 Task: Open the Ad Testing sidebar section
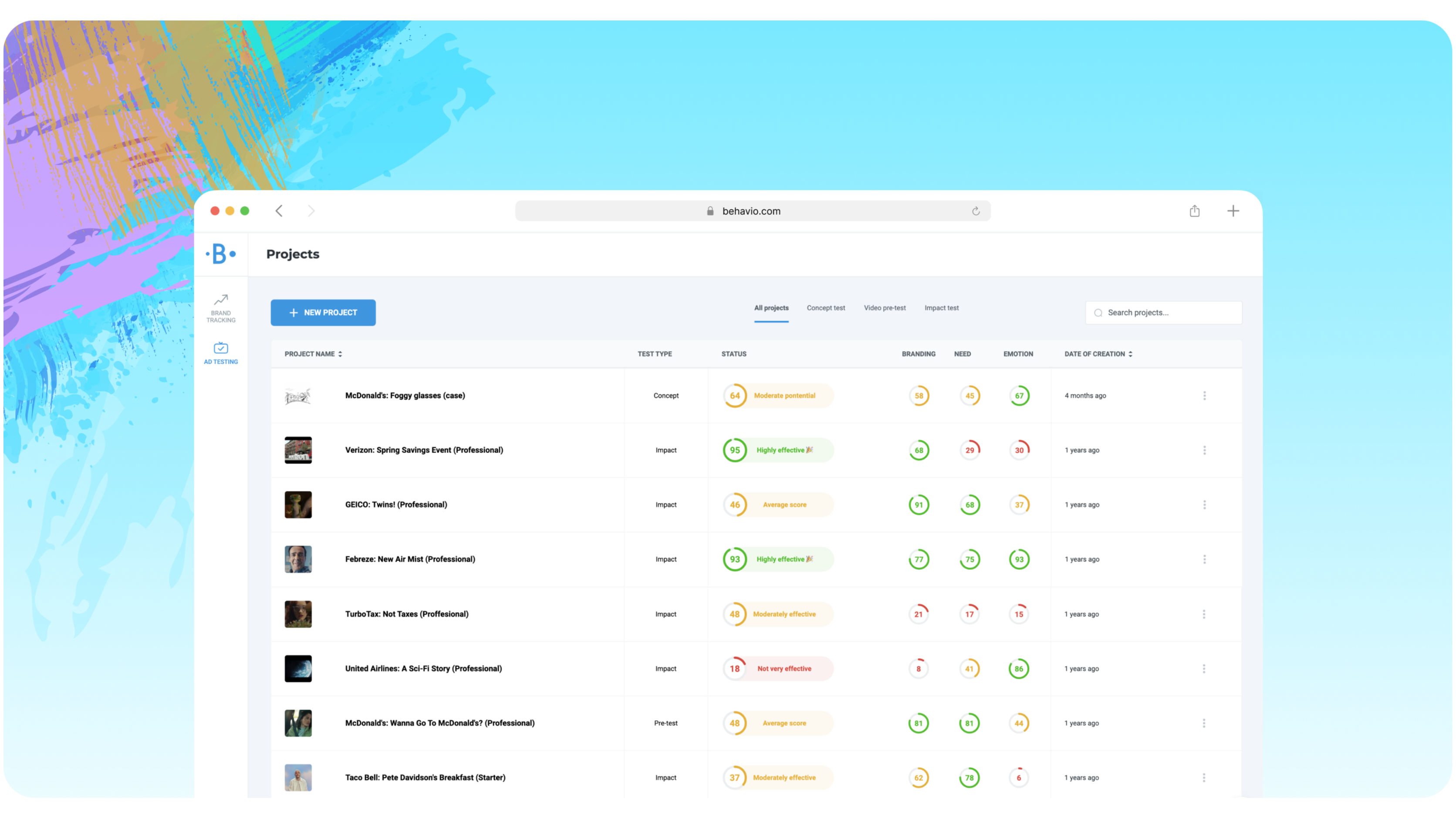pyautogui.click(x=220, y=353)
